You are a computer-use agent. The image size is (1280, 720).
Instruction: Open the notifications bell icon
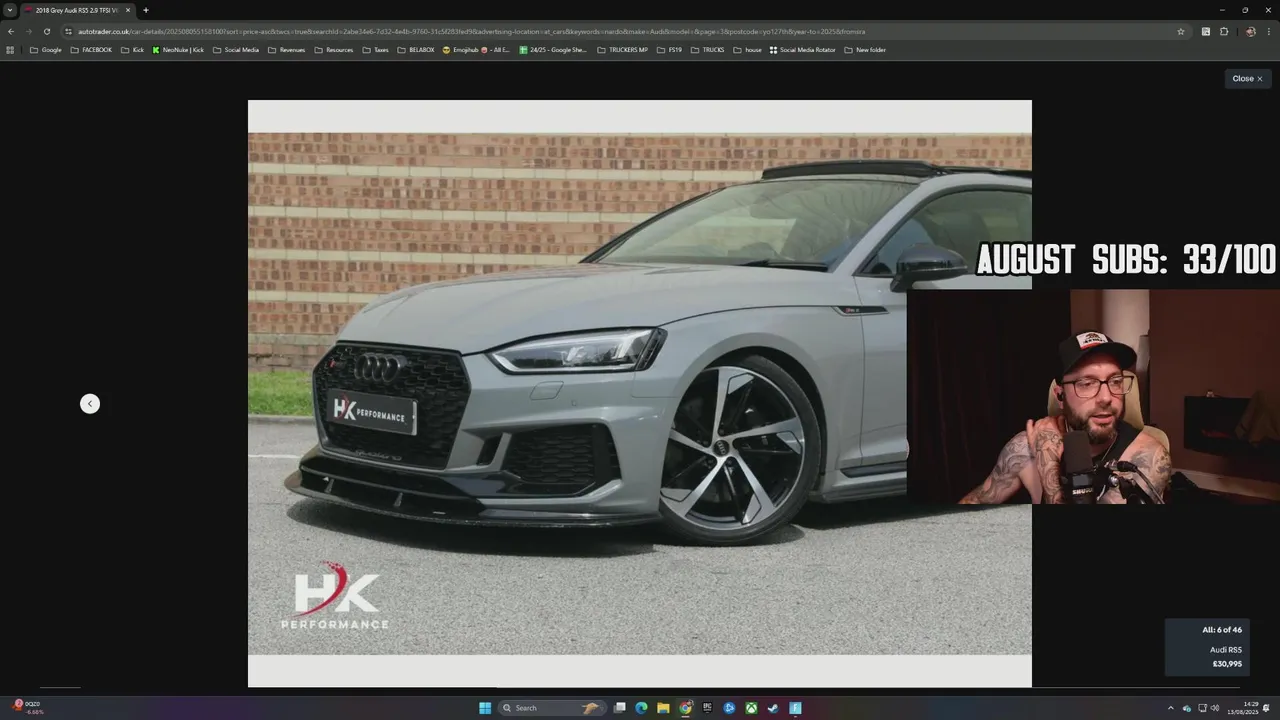coord(1267,708)
